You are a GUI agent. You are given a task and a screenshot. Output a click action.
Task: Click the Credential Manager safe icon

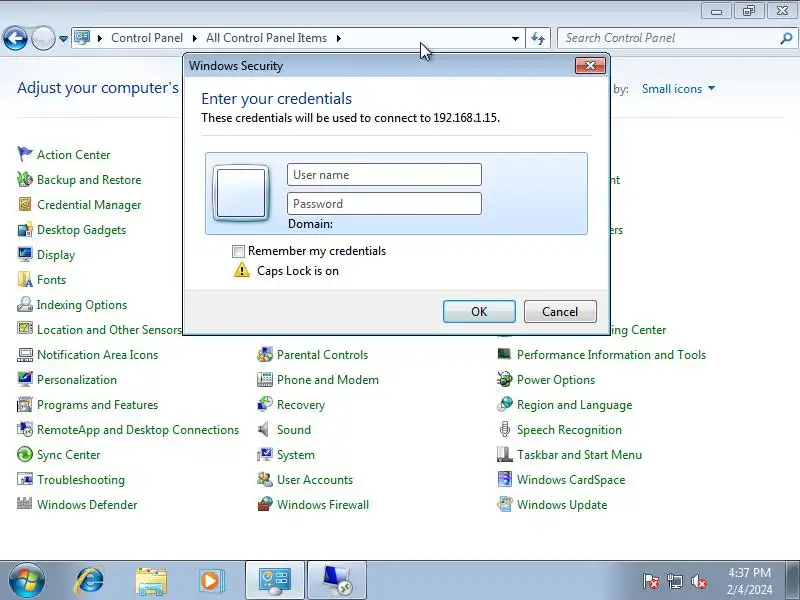point(24,204)
